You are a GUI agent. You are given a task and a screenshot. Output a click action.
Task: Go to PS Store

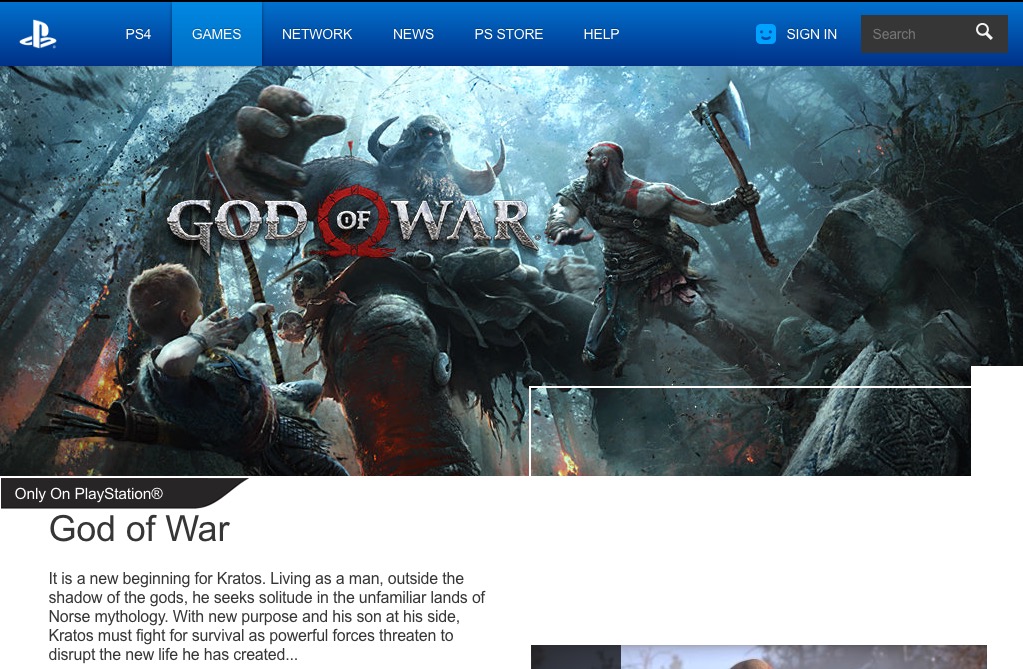pos(509,34)
